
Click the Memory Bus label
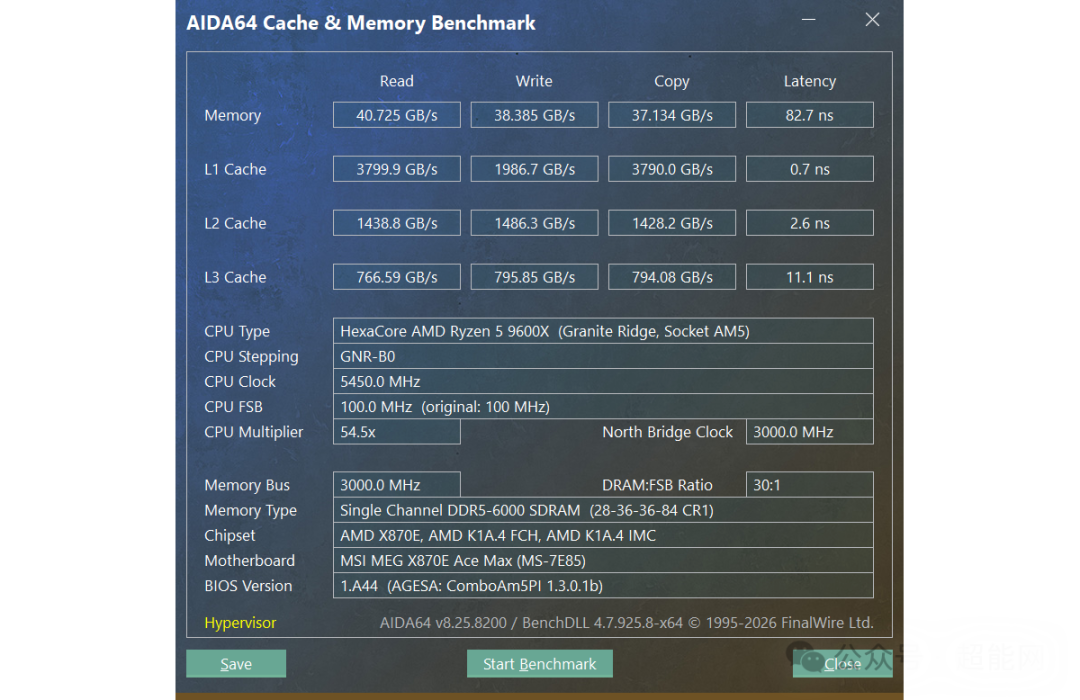click(x=247, y=485)
